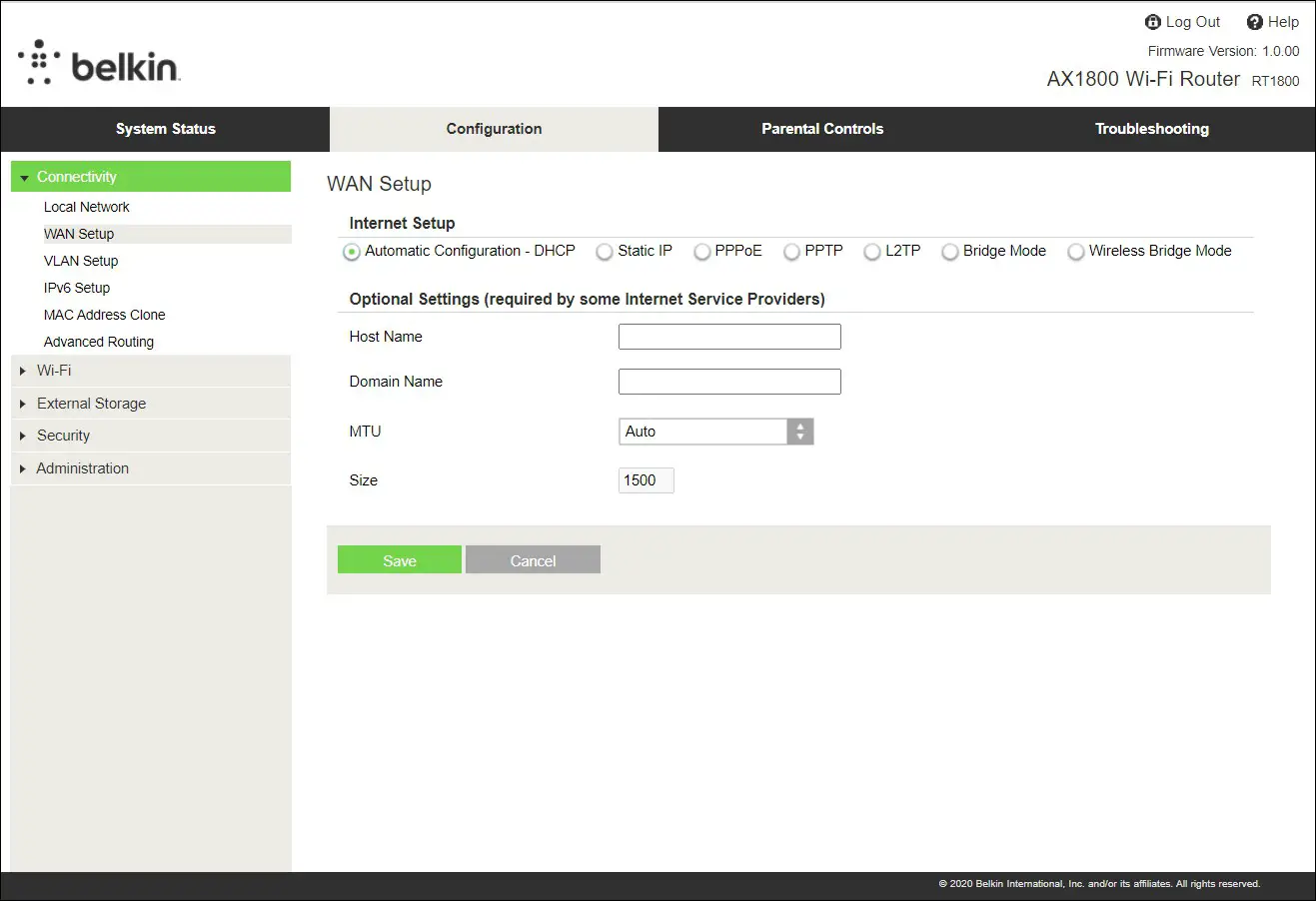Collapse the Connectivity section

click(151, 177)
